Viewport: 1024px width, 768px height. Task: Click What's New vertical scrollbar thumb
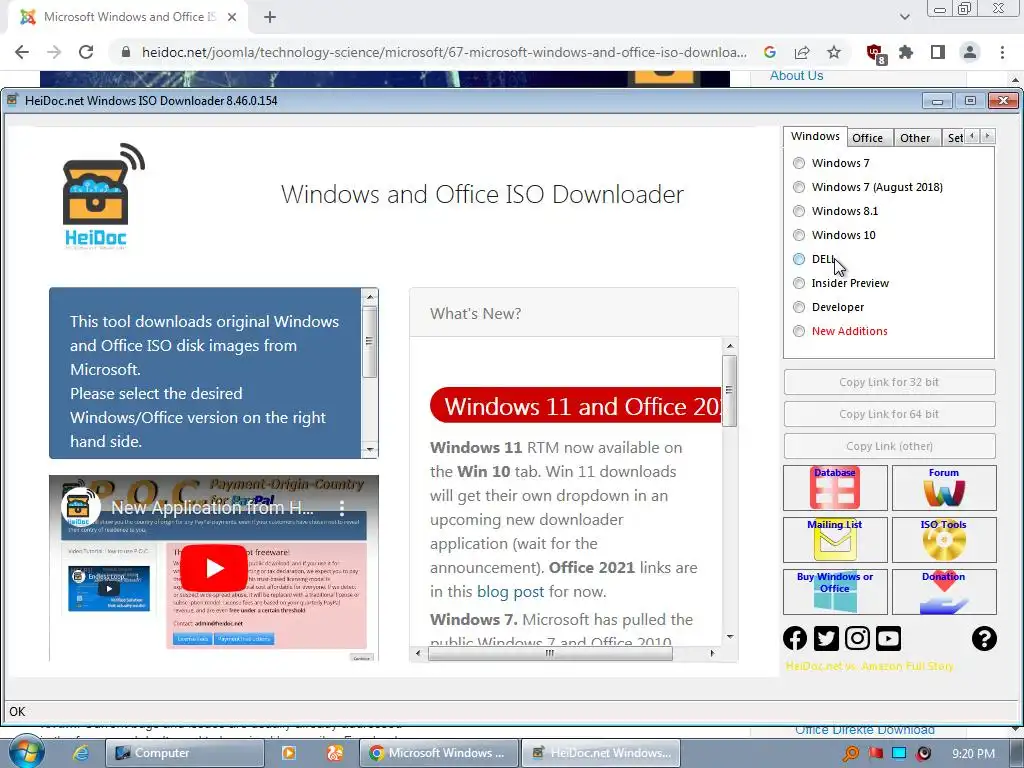tap(729, 391)
